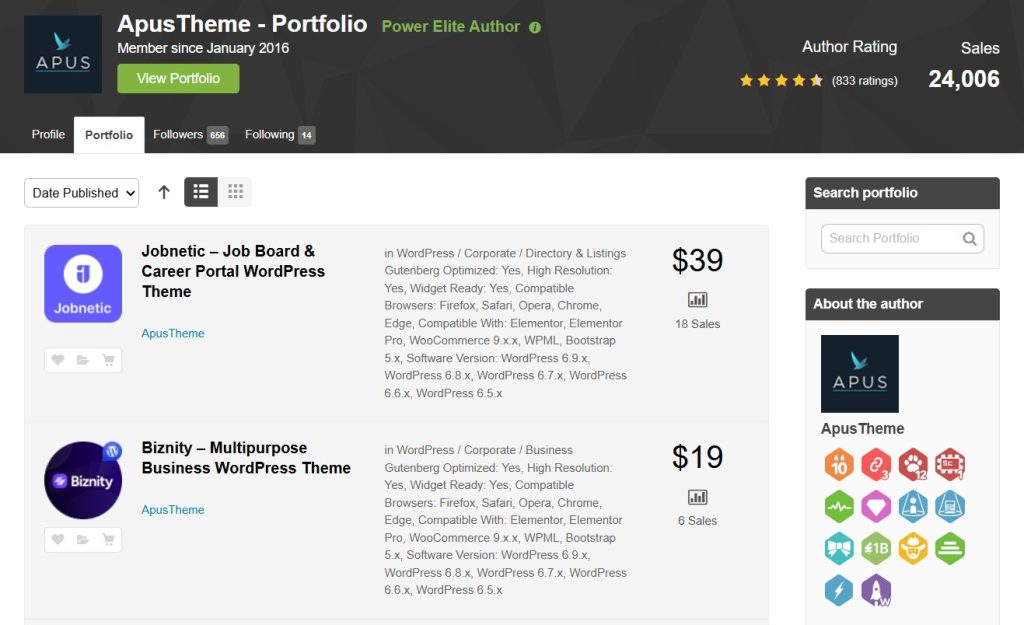This screenshot has height=625, width=1024.
Task: Add Jobnetic theme to a collection
Action: [x=83, y=360]
